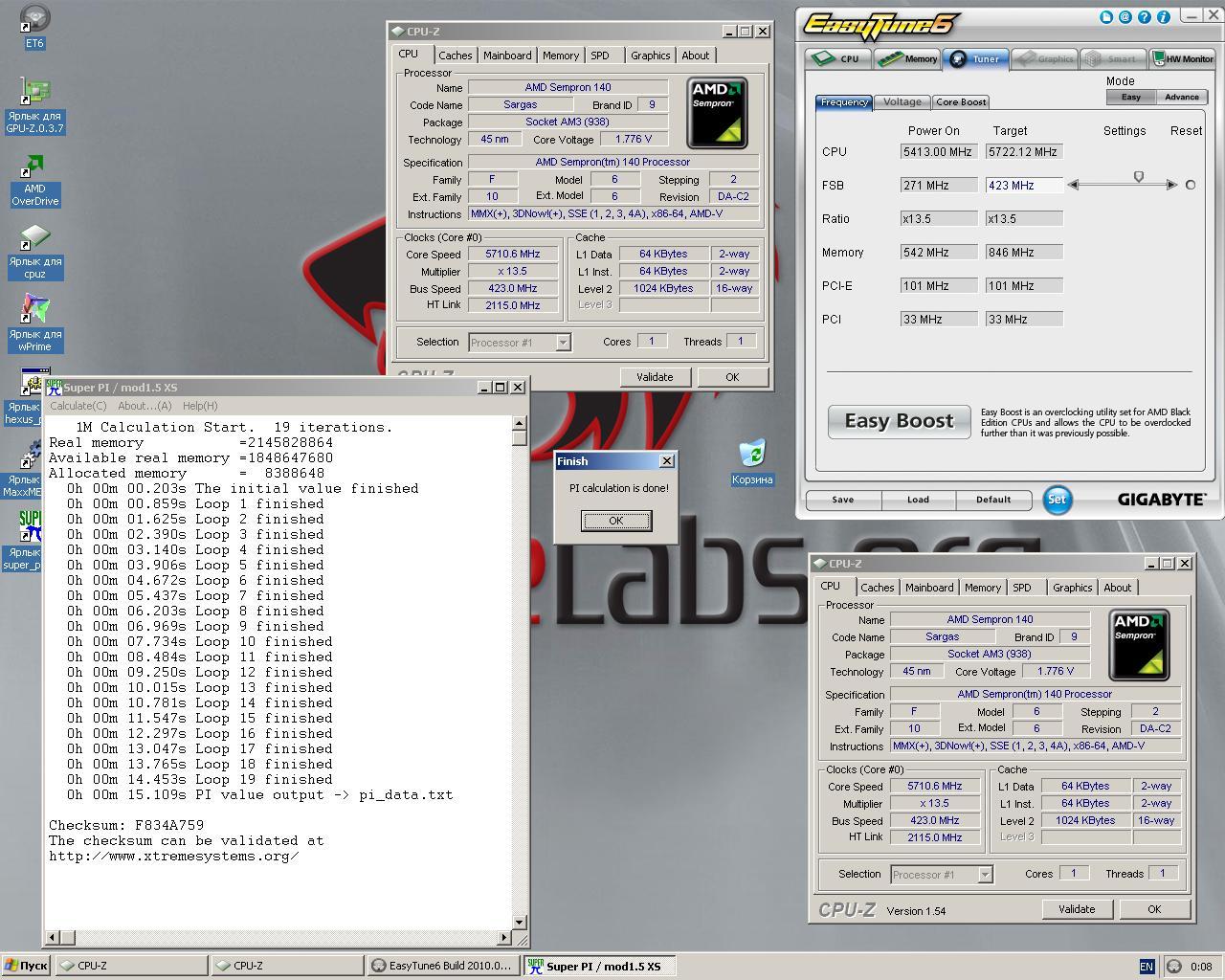
Task: Switch to Mainboard tab in top CPU-Z
Action: click(x=507, y=56)
